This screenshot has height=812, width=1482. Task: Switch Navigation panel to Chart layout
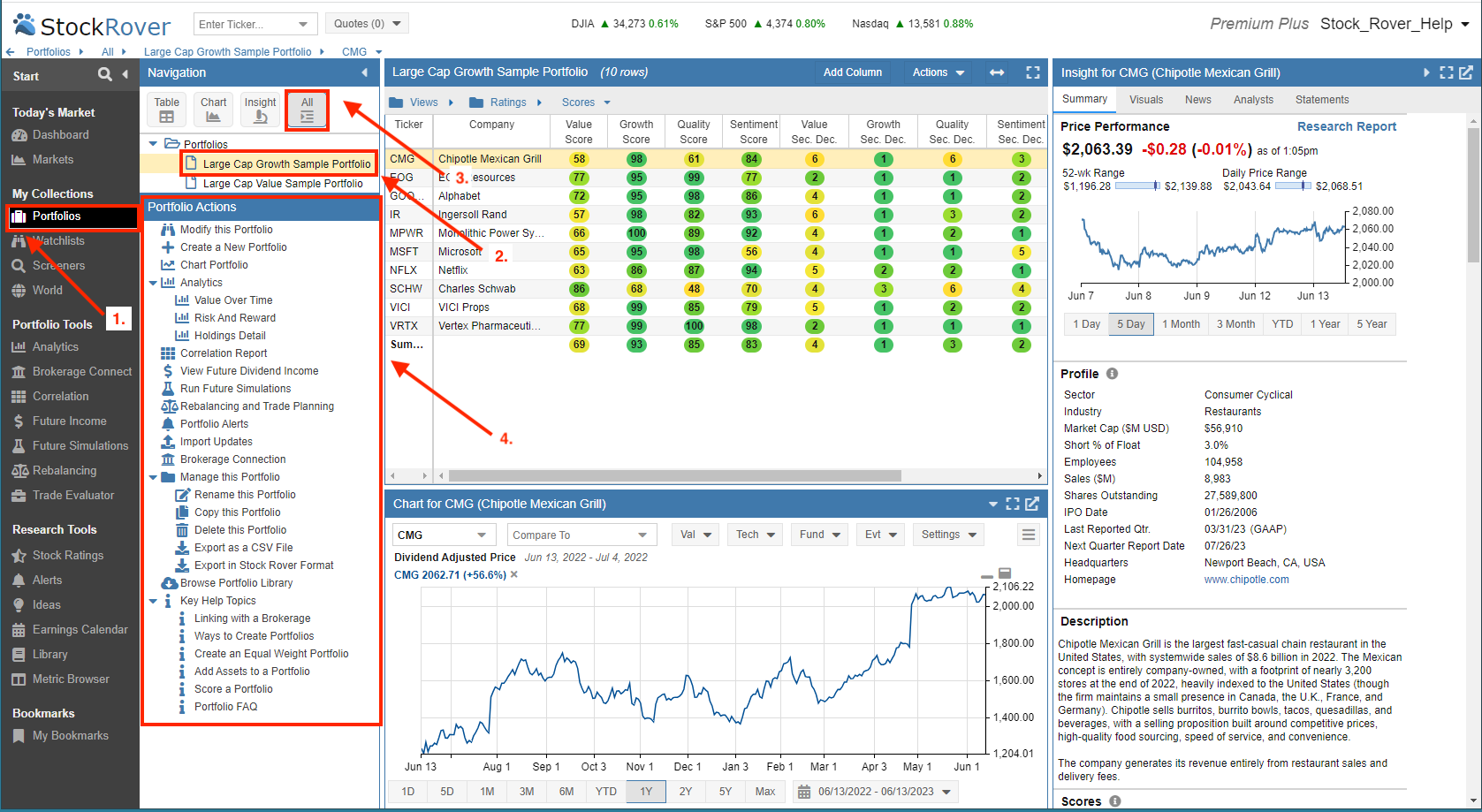pyautogui.click(x=213, y=110)
